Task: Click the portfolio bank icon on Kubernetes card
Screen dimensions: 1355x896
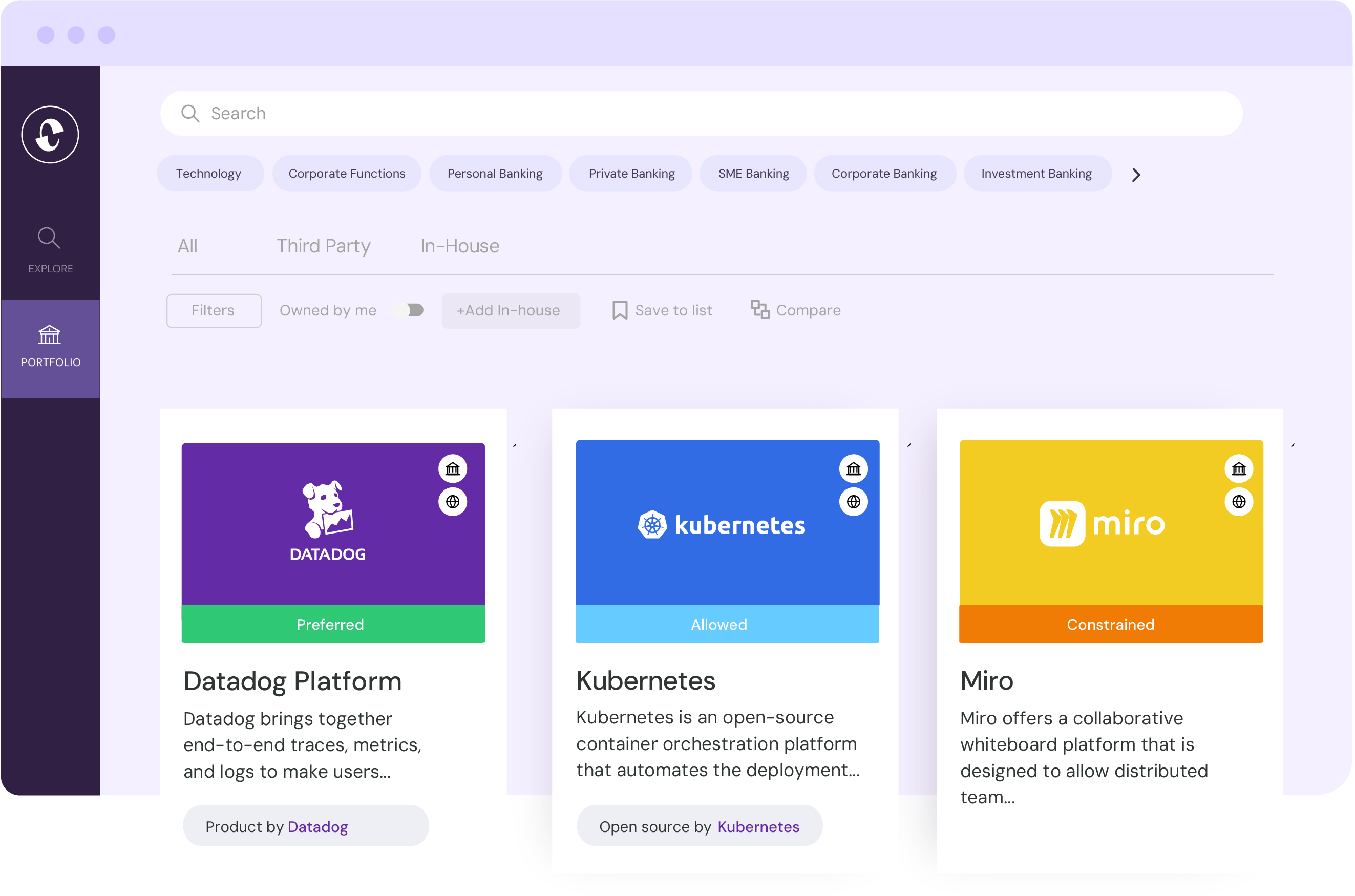Action: tap(853, 469)
